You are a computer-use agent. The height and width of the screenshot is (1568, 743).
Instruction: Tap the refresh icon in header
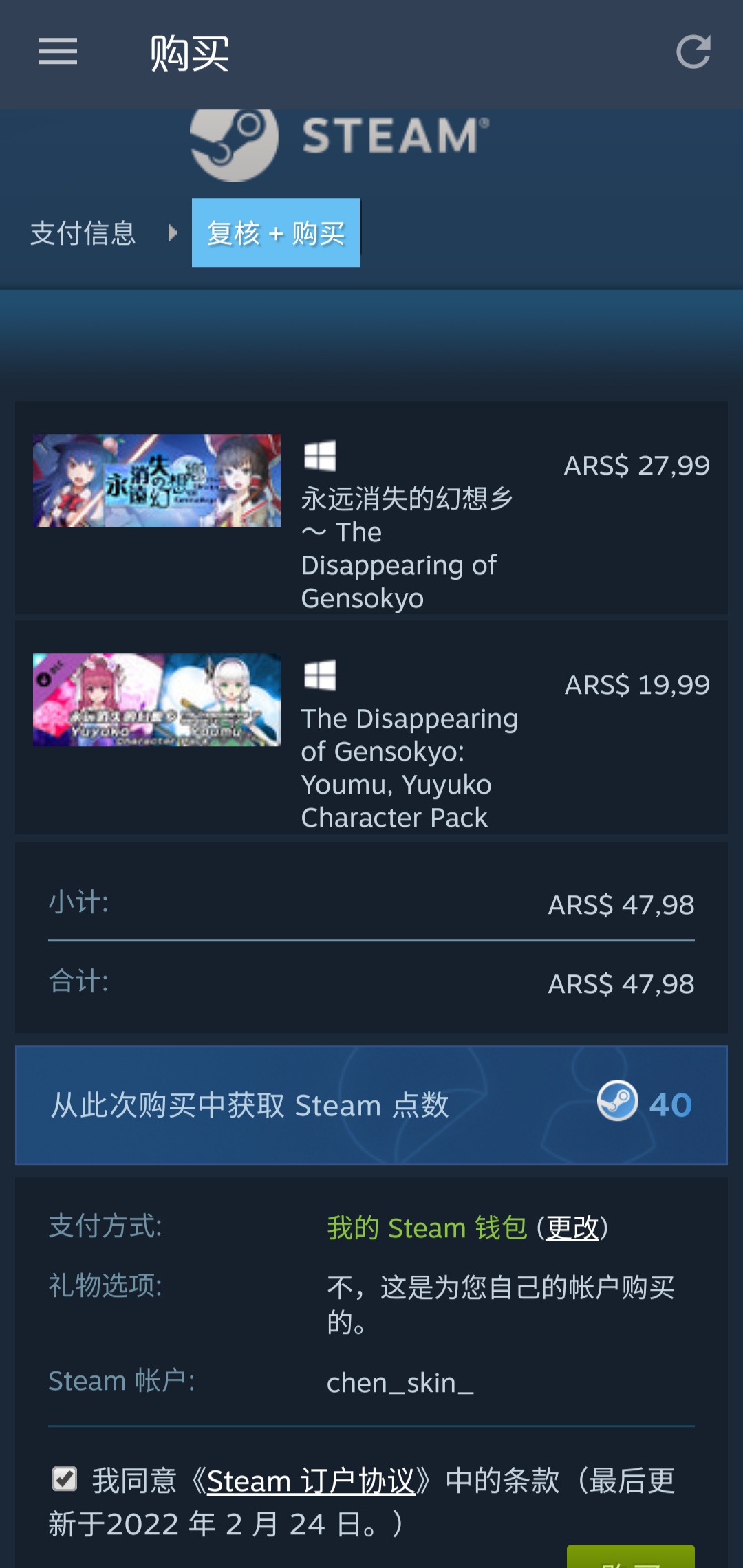pyautogui.click(x=693, y=52)
